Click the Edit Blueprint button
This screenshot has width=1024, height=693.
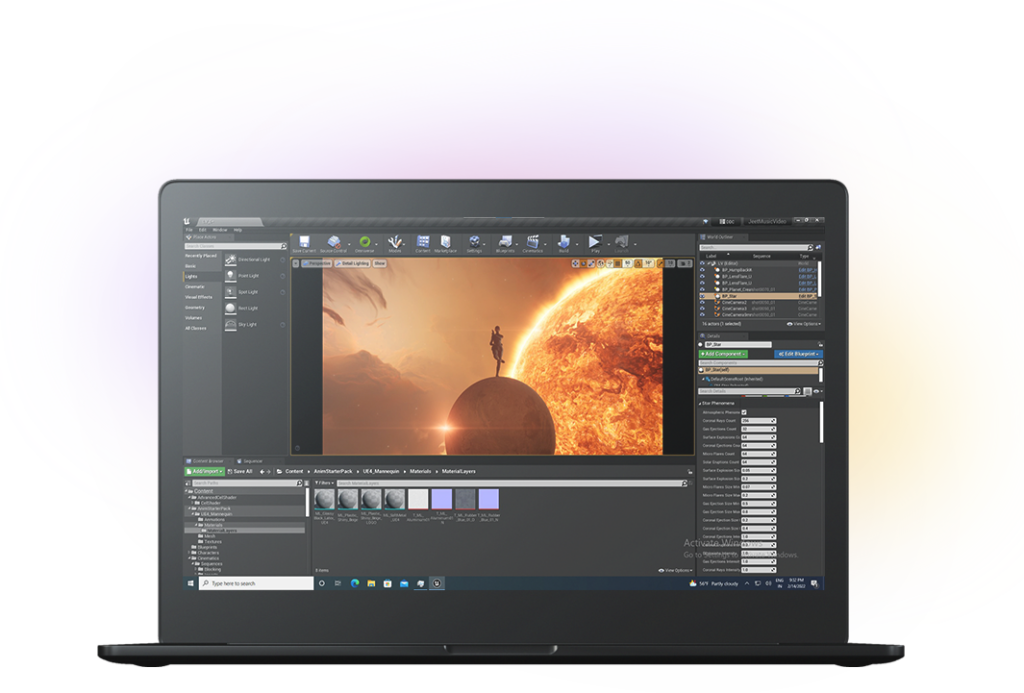tap(798, 354)
